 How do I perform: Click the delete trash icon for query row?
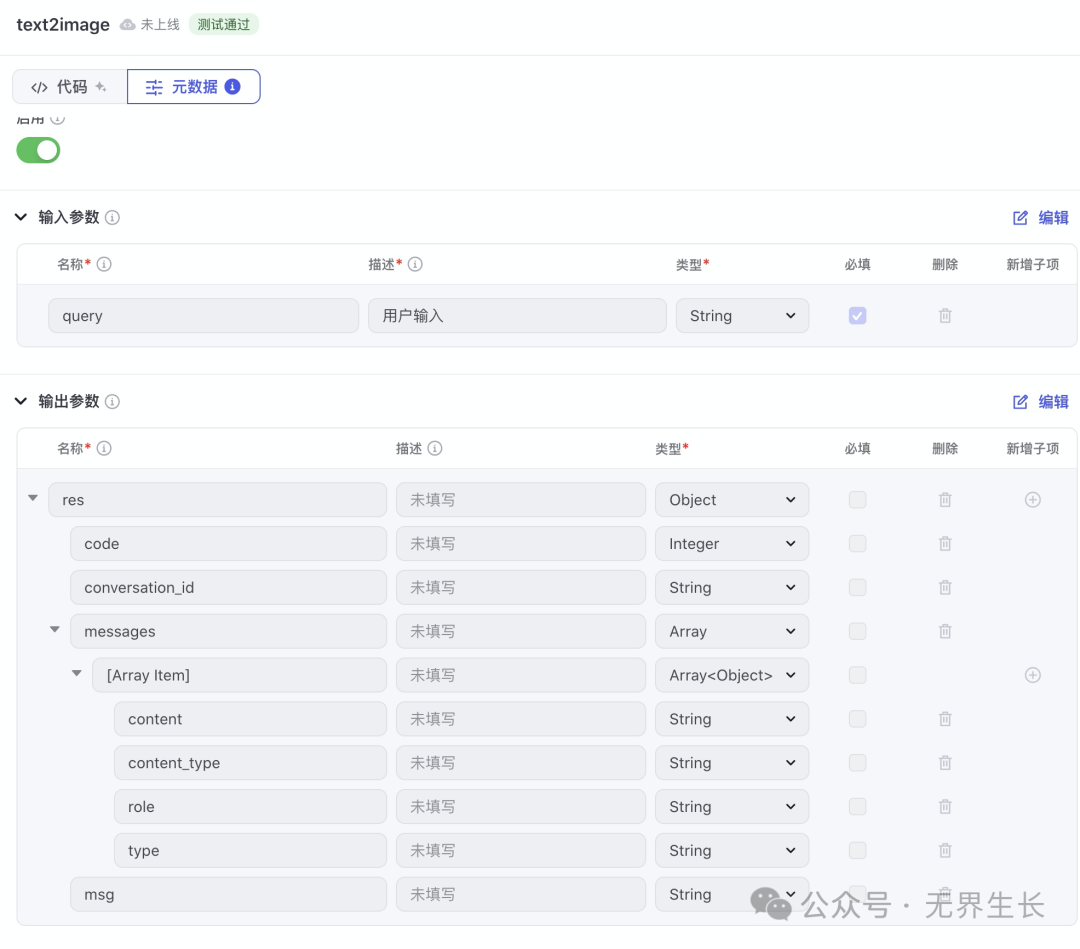[x=945, y=316]
